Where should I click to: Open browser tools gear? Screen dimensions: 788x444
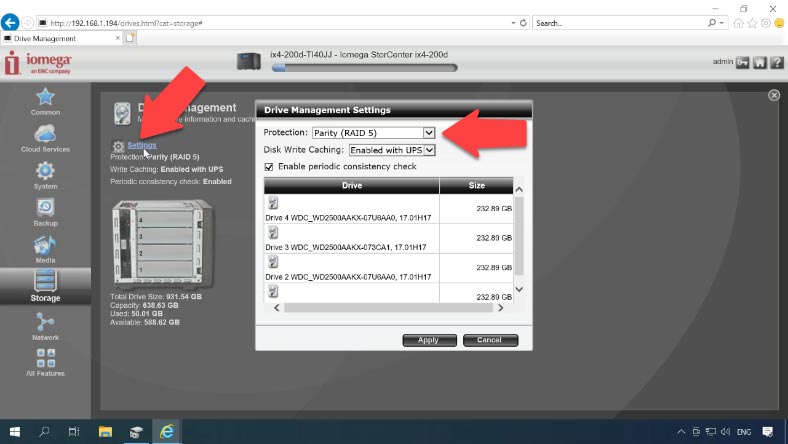pos(765,23)
